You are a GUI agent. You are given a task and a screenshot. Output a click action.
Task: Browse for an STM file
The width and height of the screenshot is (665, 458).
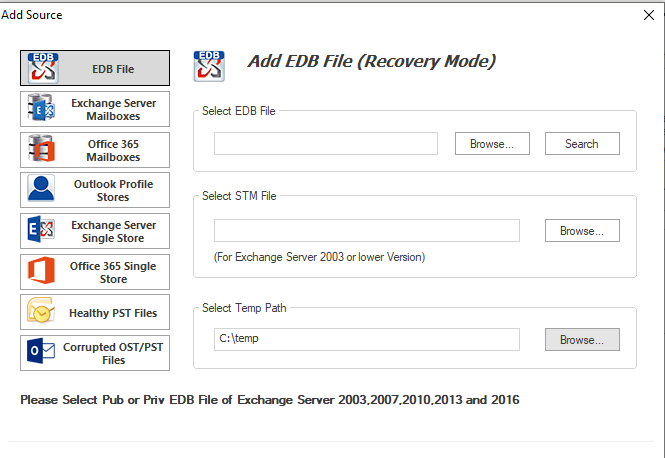coord(582,231)
